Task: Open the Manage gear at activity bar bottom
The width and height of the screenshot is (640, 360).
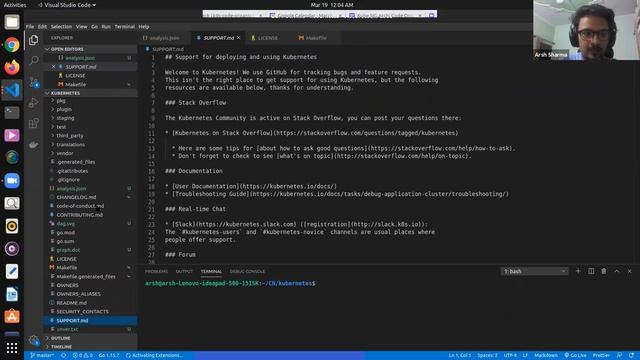Action: [33, 340]
